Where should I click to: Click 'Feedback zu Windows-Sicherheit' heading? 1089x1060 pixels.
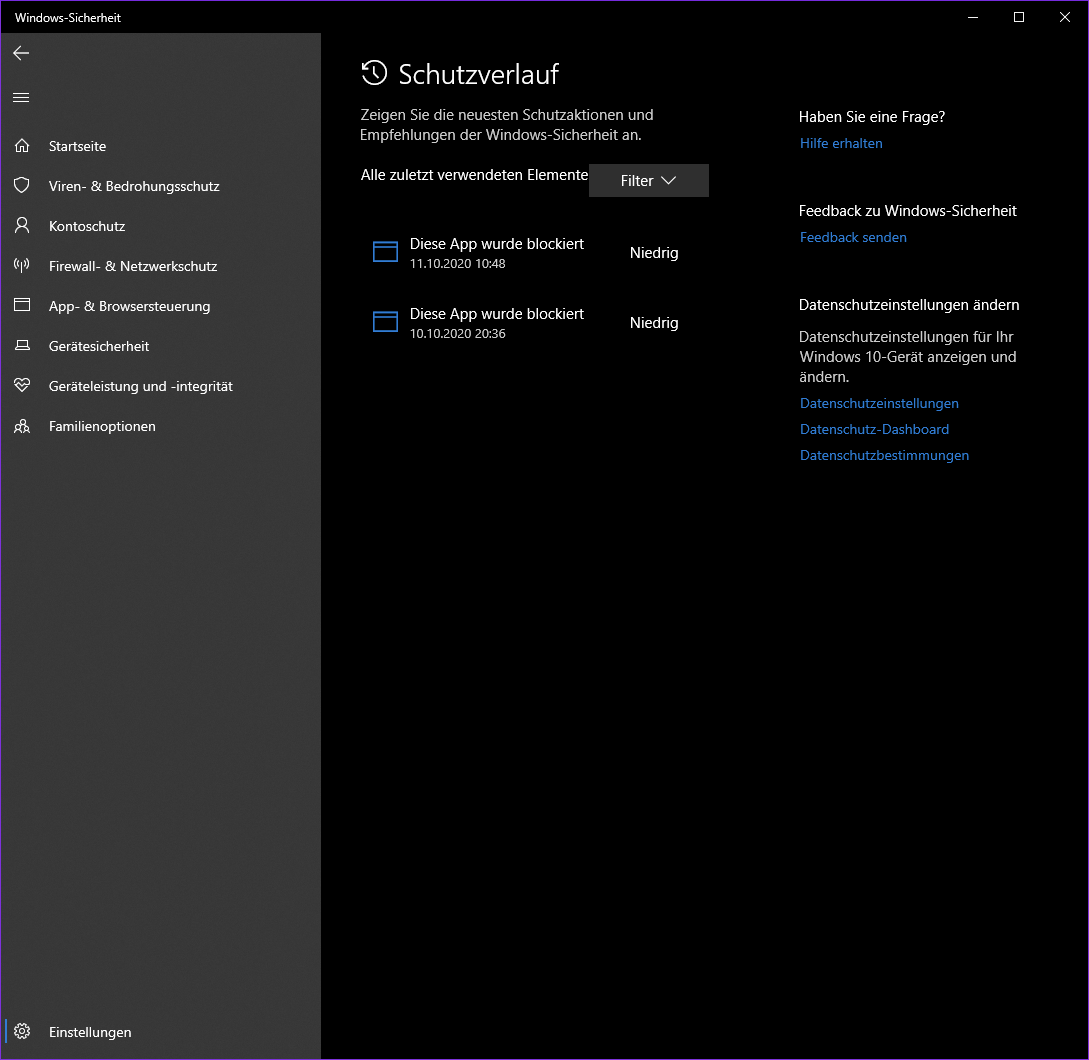pyautogui.click(x=907, y=210)
